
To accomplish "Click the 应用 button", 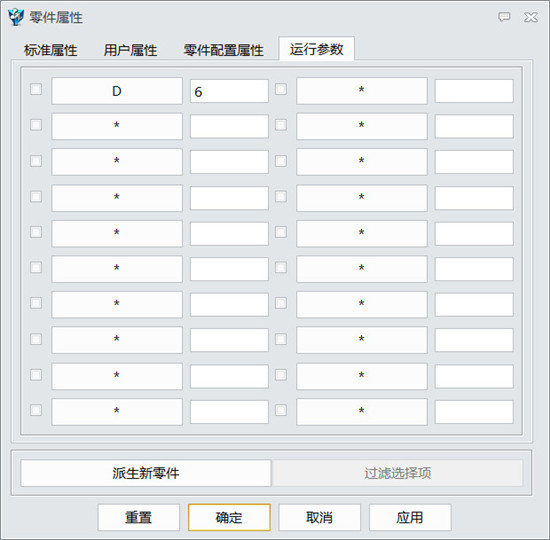I will point(410,518).
